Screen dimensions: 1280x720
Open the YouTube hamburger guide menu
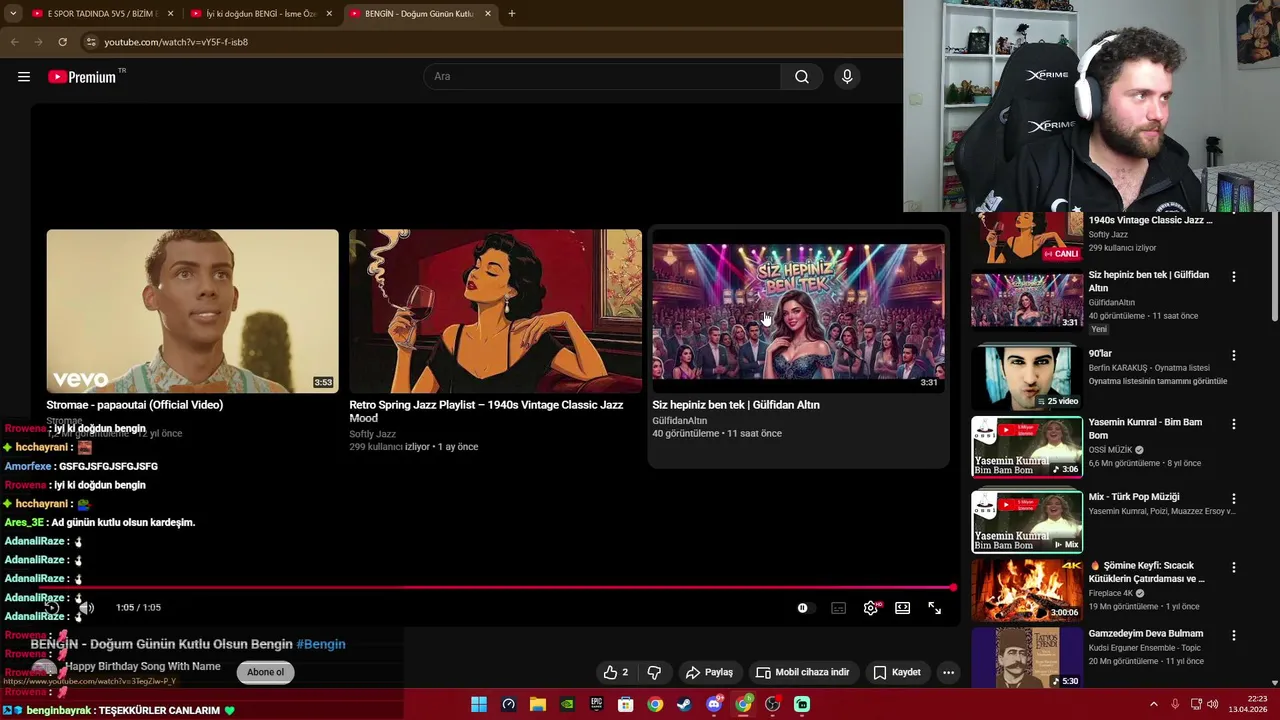(x=24, y=77)
